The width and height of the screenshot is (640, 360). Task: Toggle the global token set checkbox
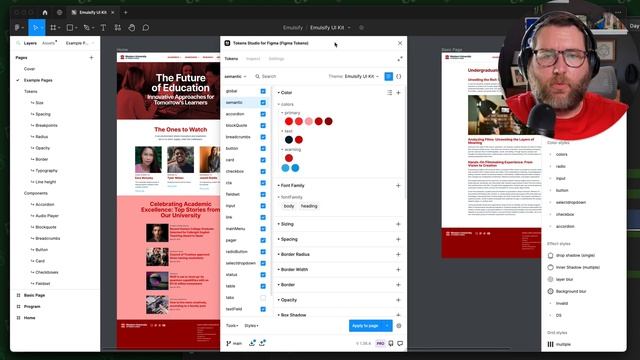263,91
